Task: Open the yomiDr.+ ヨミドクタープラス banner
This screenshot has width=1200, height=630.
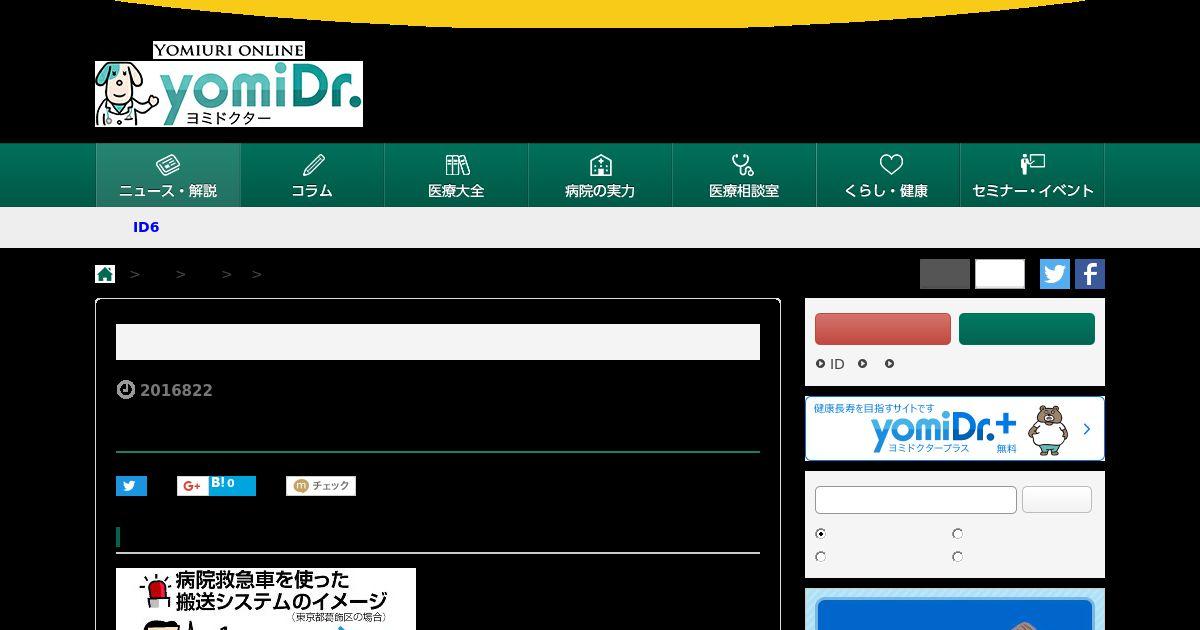Action: point(955,429)
